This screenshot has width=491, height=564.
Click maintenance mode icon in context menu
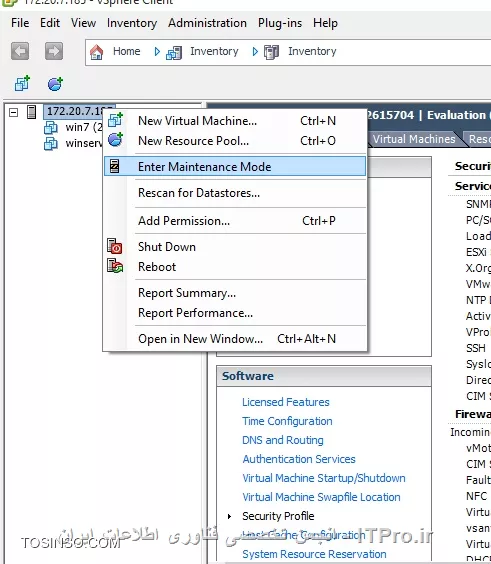(115, 166)
